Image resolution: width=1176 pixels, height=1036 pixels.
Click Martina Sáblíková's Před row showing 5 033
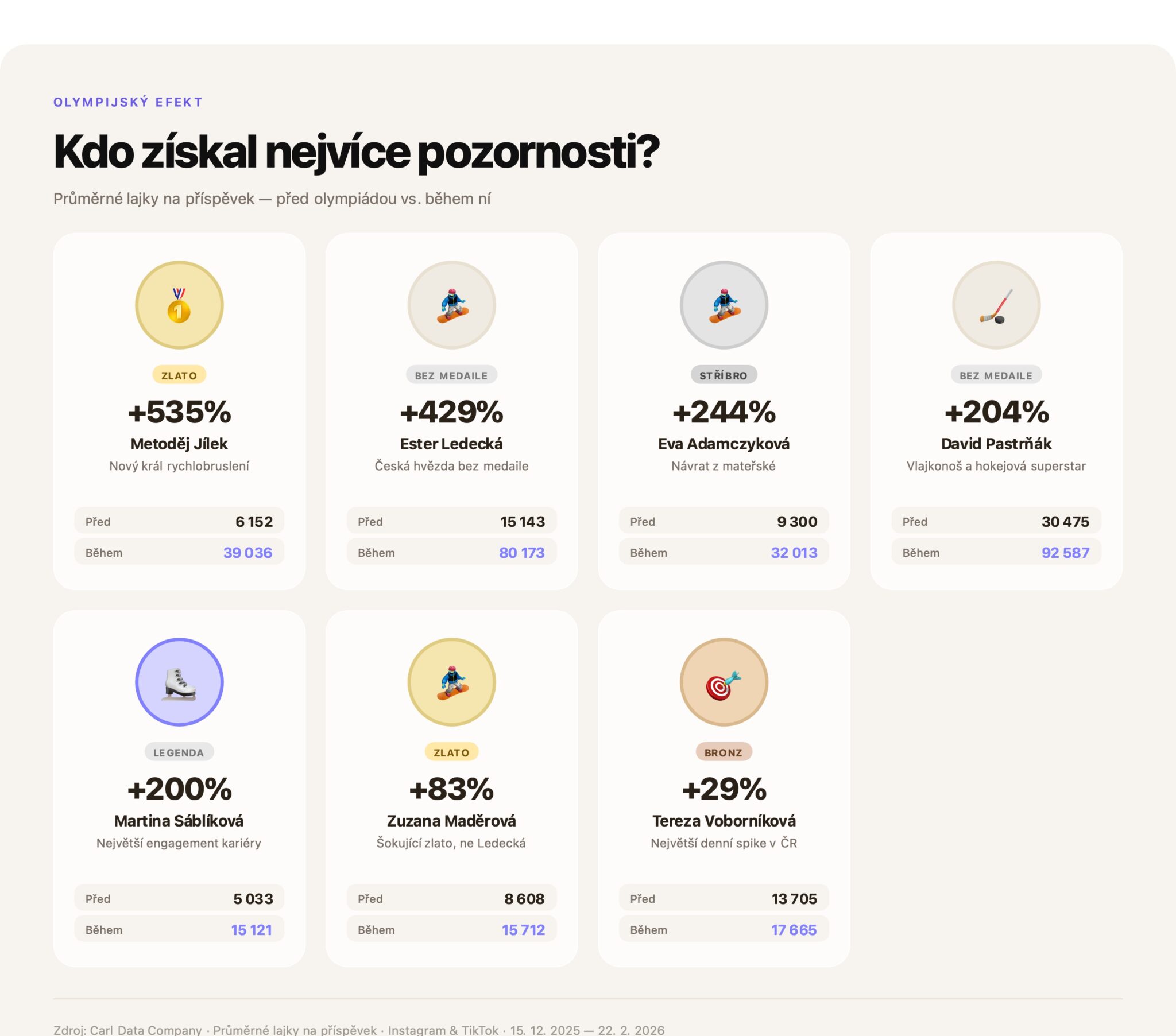pyautogui.click(x=179, y=898)
